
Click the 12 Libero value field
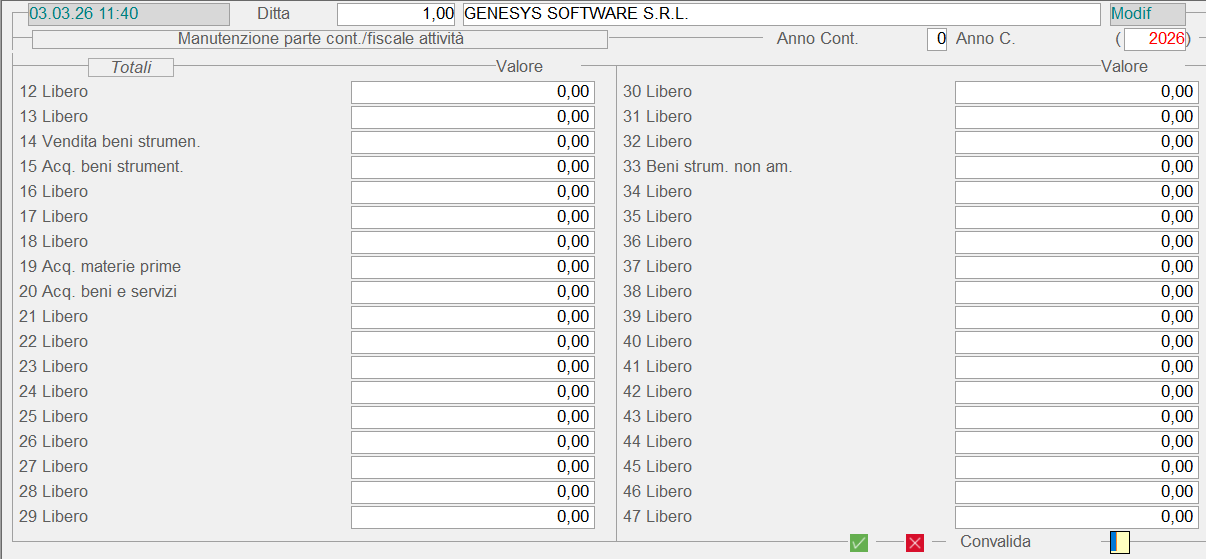(472, 92)
